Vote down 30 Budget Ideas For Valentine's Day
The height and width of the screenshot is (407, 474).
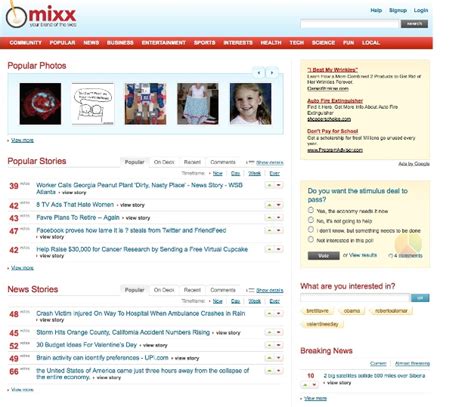point(279,345)
